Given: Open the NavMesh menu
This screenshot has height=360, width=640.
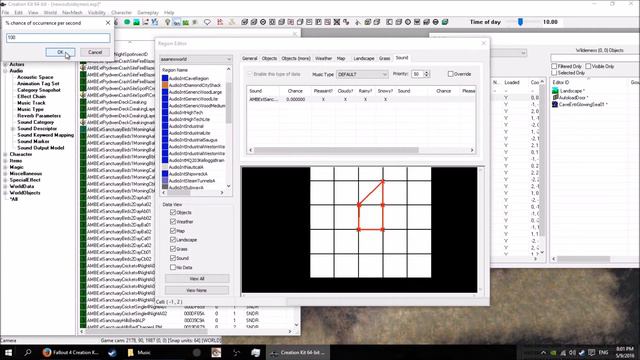Looking at the screenshot, I should 72,13.
